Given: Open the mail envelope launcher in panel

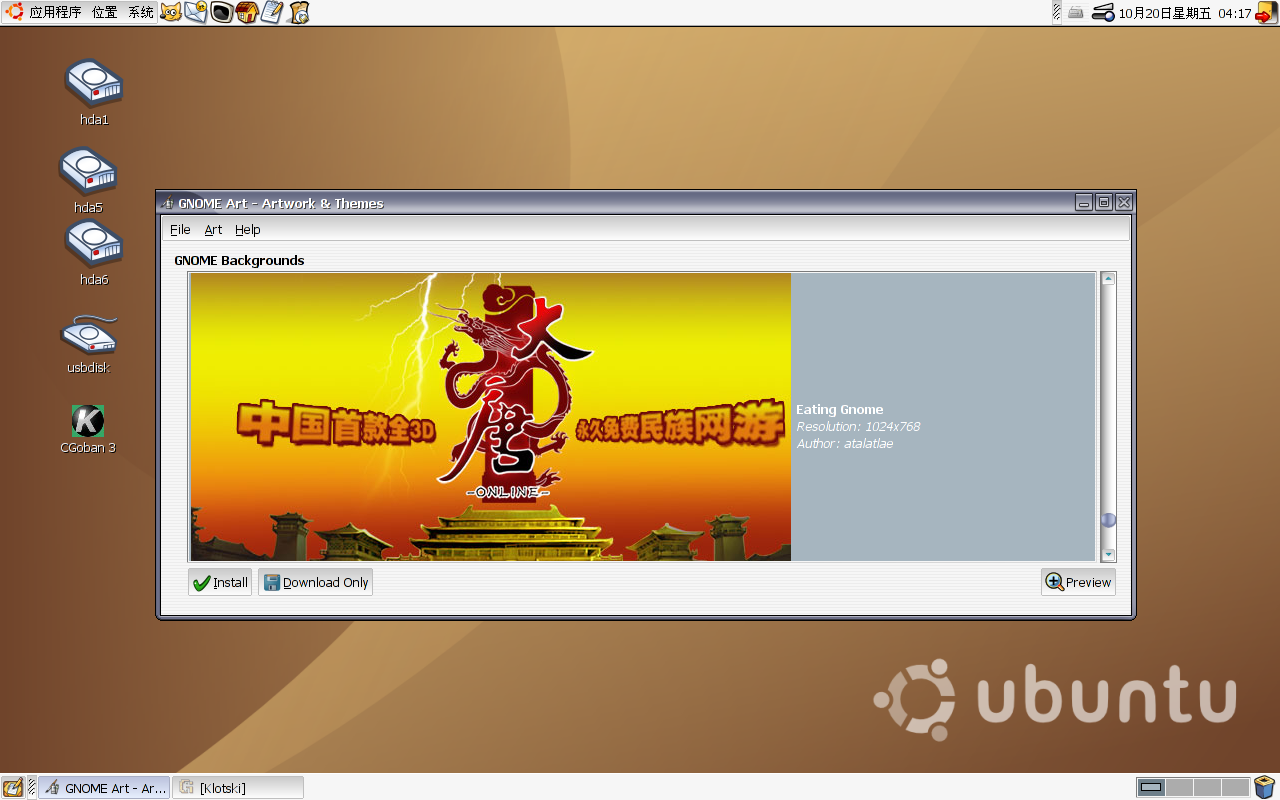Looking at the screenshot, I should 196,12.
